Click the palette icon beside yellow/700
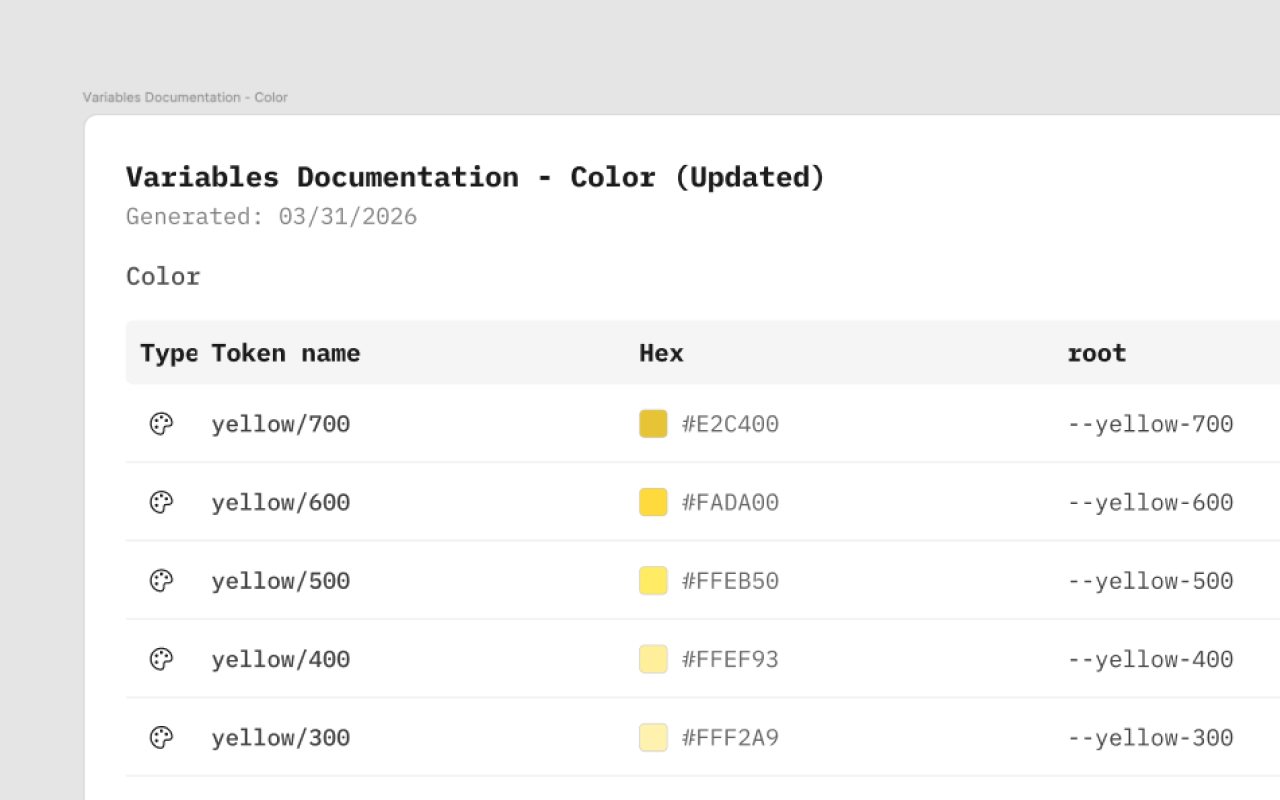 [161, 424]
